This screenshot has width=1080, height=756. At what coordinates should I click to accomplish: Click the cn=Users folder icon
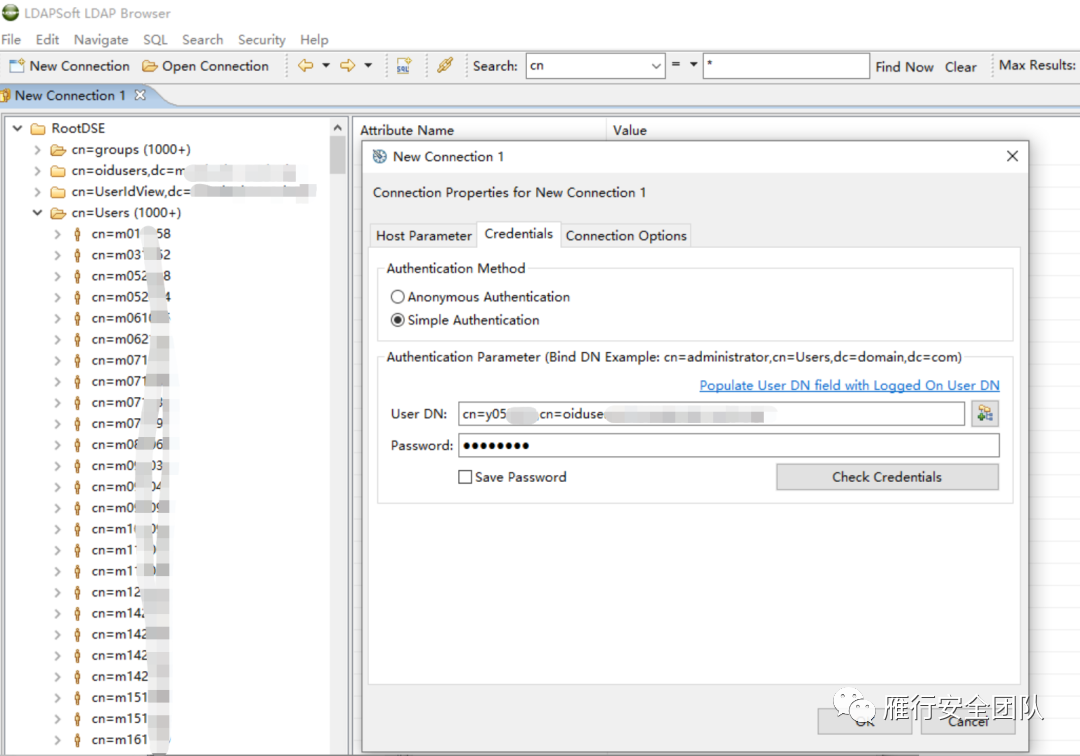59,213
